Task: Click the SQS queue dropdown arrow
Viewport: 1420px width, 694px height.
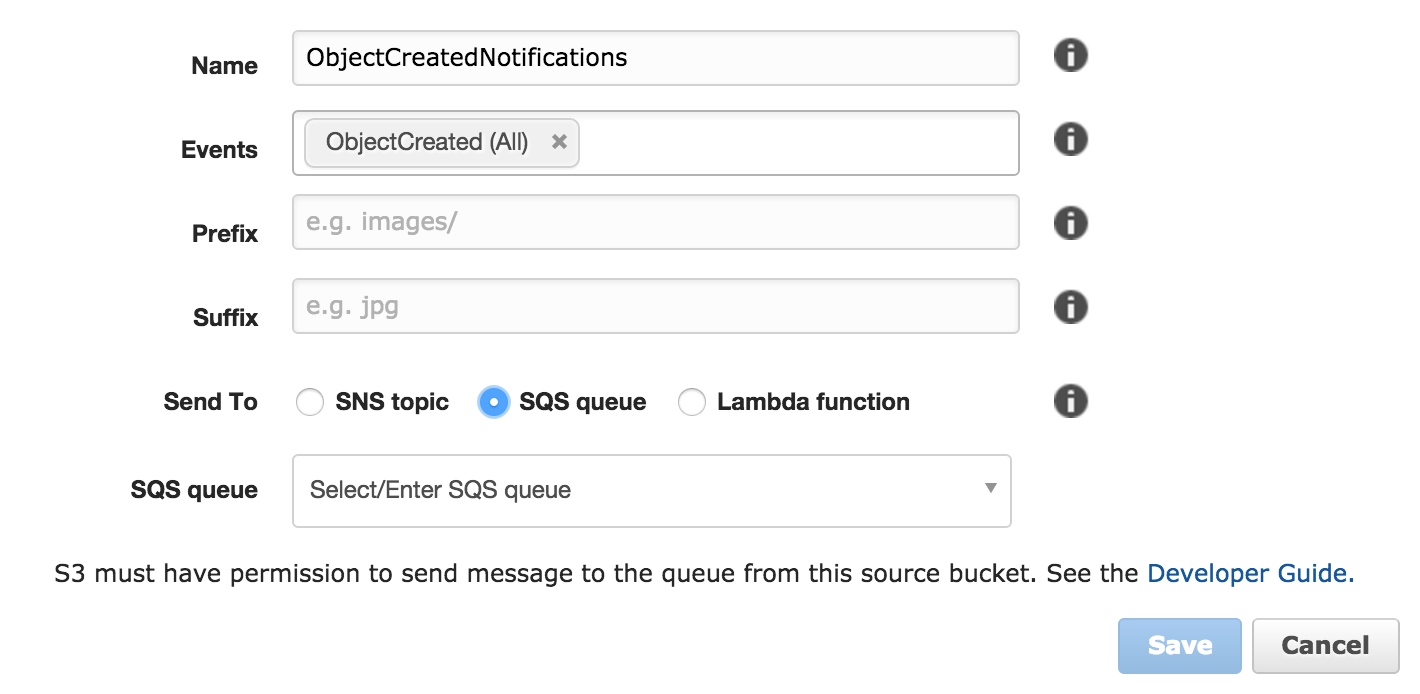Action: click(x=991, y=490)
